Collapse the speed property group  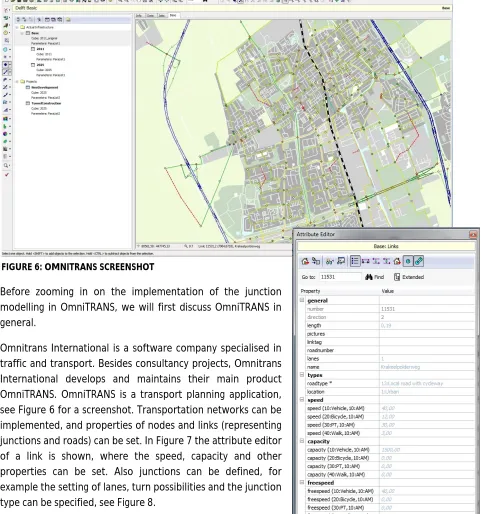coord(302,400)
